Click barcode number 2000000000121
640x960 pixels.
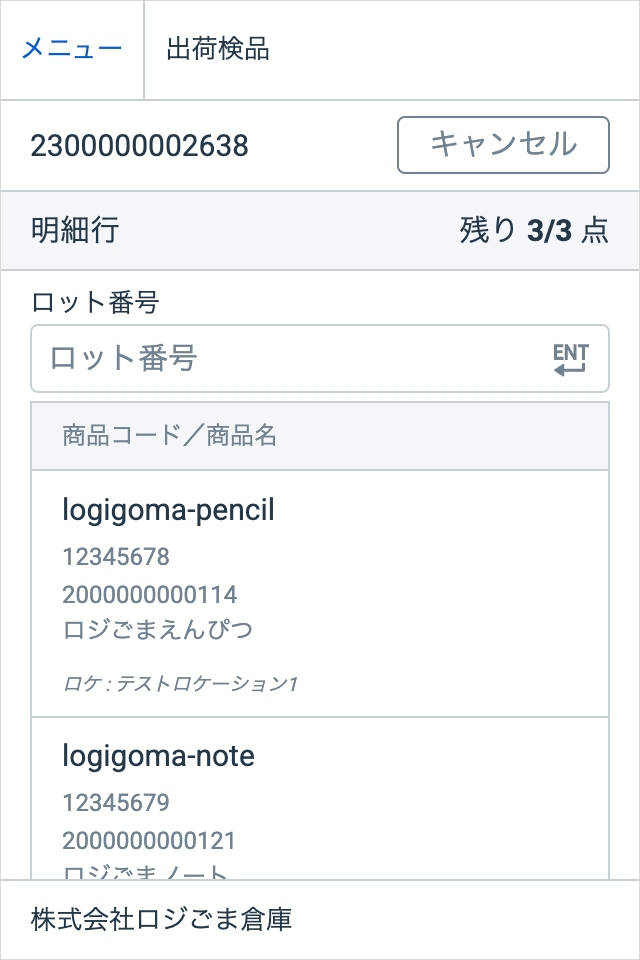(x=150, y=840)
